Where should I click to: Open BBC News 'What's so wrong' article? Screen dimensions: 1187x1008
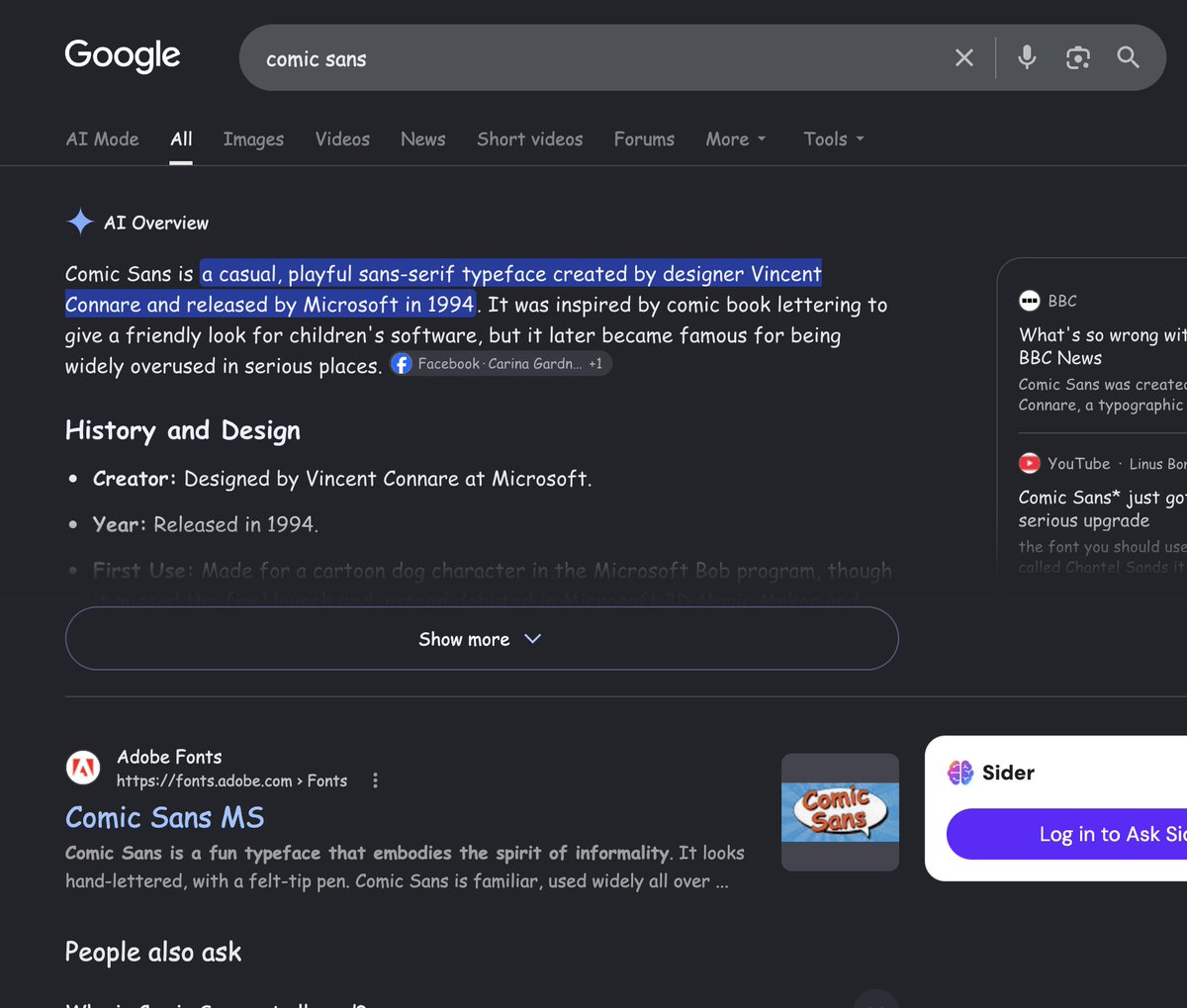tap(1102, 346)
